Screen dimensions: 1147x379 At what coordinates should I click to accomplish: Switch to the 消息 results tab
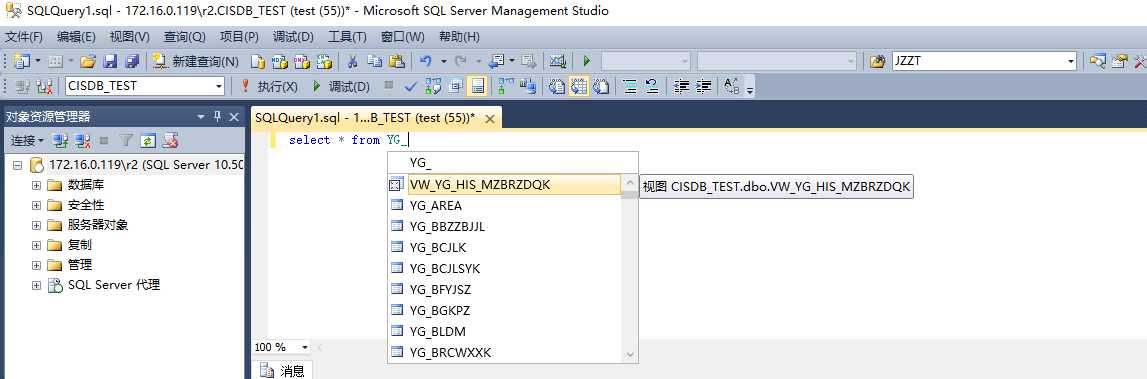click(x=282, y=370)
